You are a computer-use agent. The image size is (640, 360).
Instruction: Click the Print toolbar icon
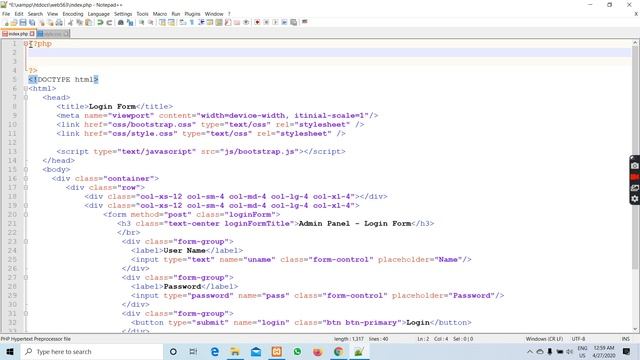[x=59, y=22]
